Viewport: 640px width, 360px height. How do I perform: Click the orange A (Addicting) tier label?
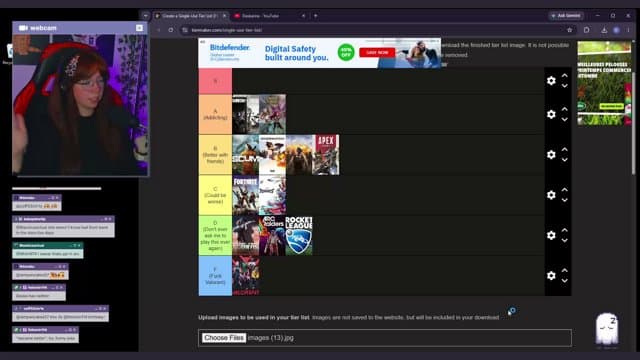[215, 114]
